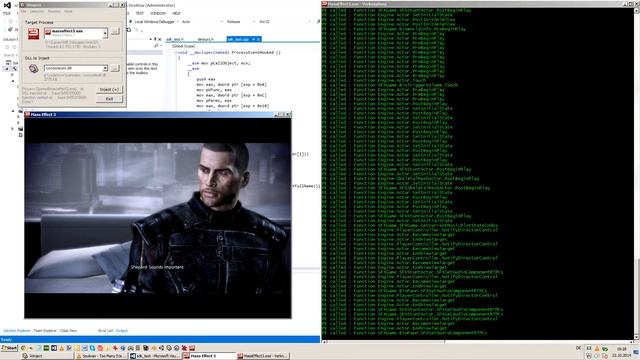Click the console horizontal scrollbar
This screenshot has height=360, width=640.
pos(478,342)
